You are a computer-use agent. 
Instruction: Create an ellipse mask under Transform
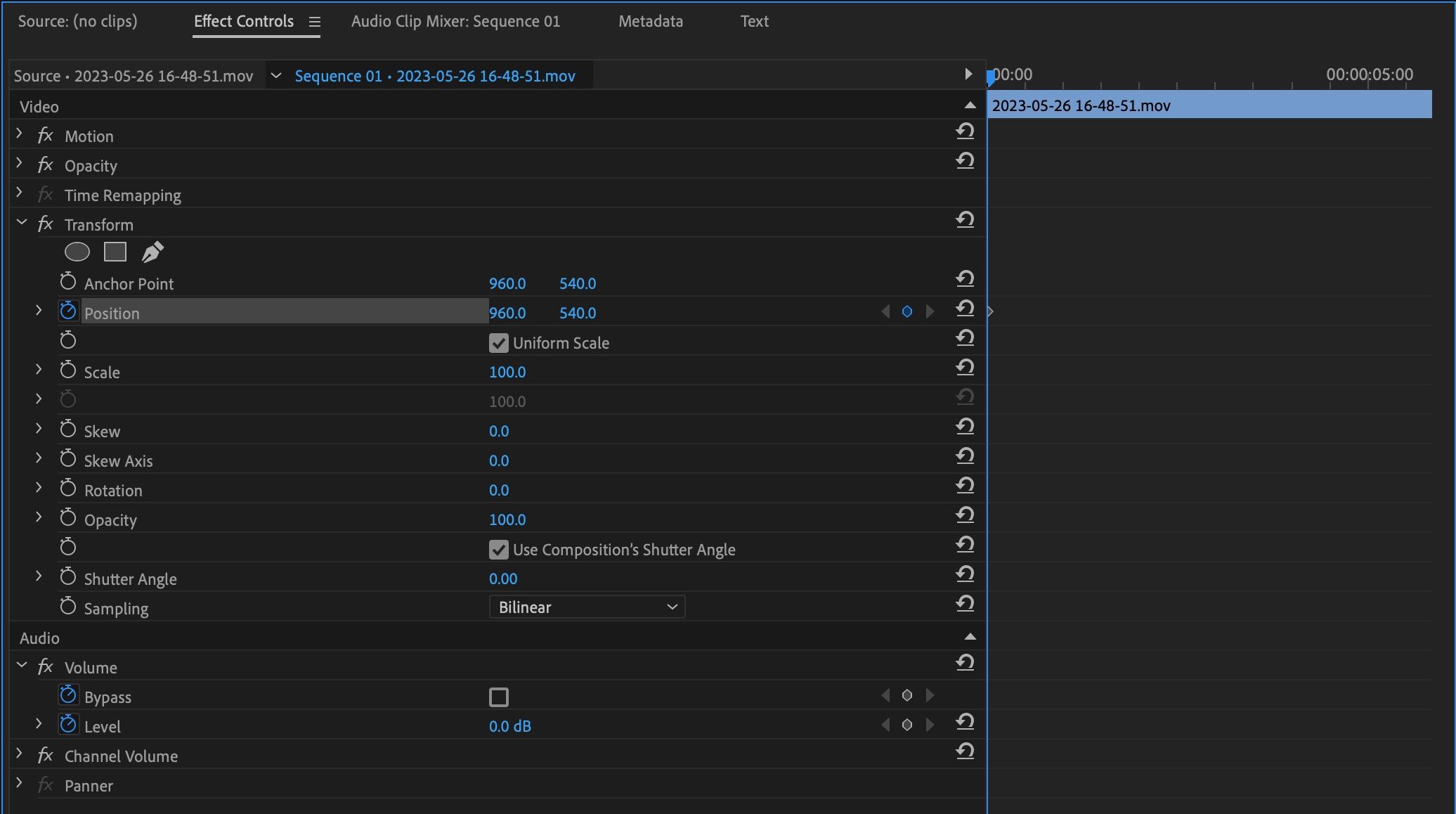77,252
